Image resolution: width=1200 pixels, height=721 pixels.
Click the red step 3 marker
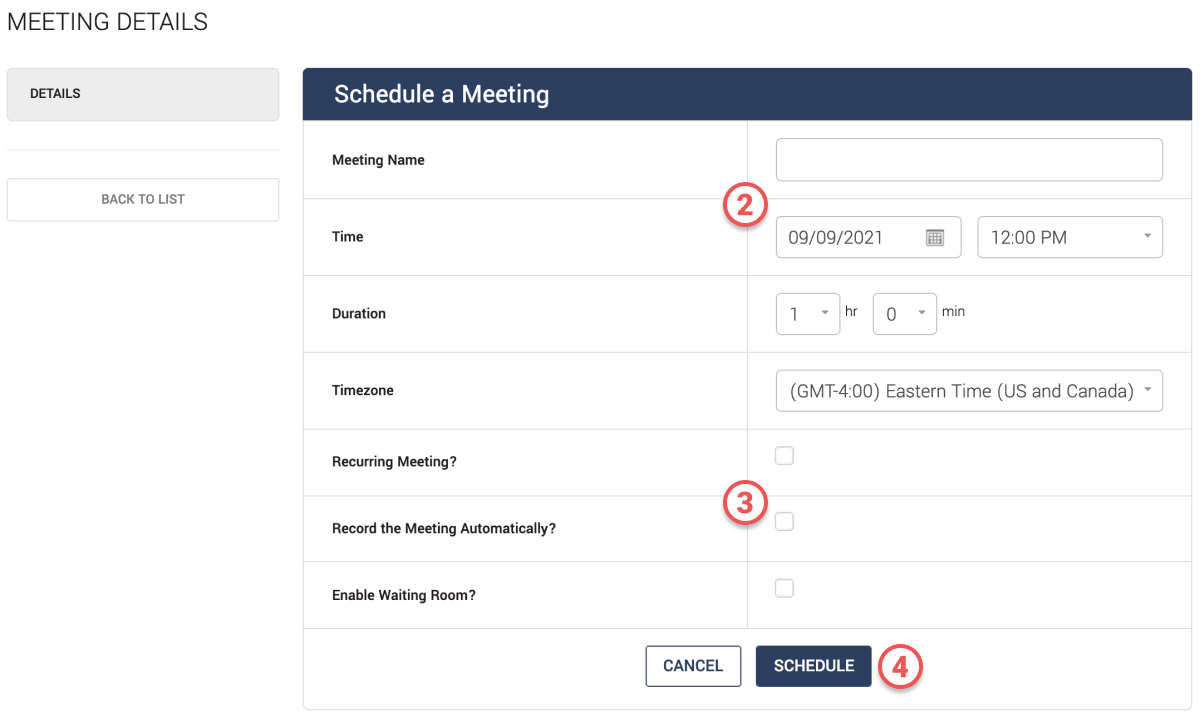pyautogui.click(x=745, y=503)
